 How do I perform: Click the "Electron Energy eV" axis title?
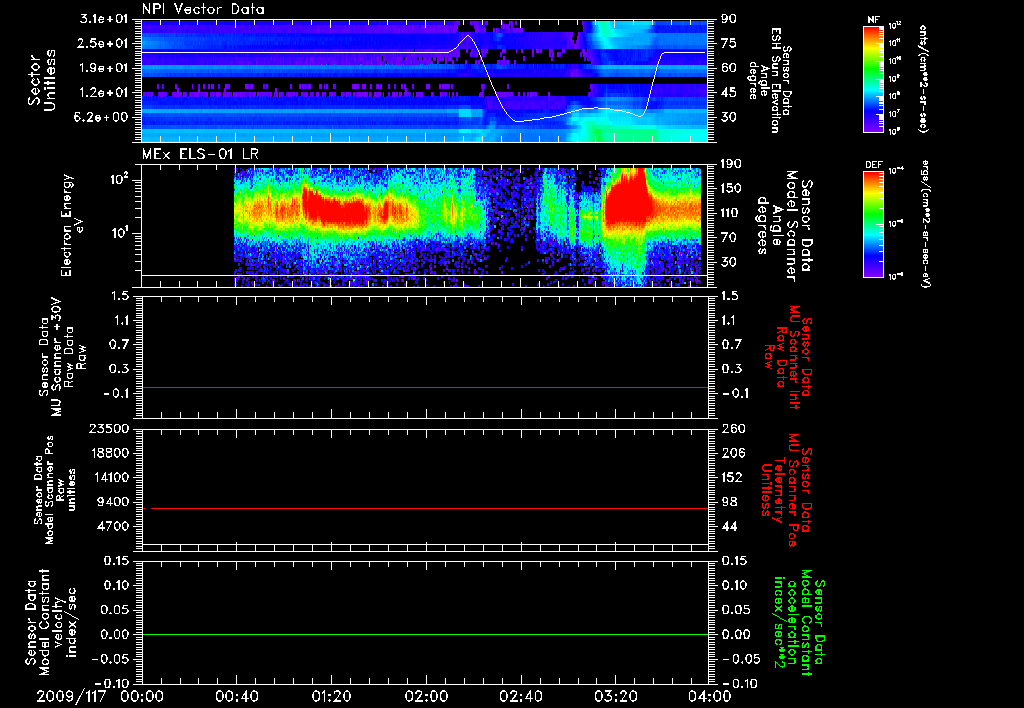click(73, 225)
